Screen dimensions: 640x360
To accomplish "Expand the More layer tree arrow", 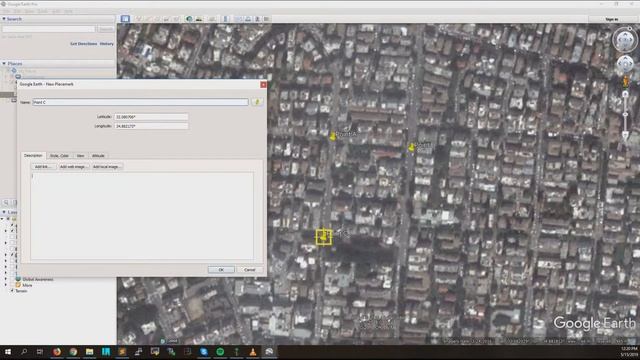I will 6,285.
